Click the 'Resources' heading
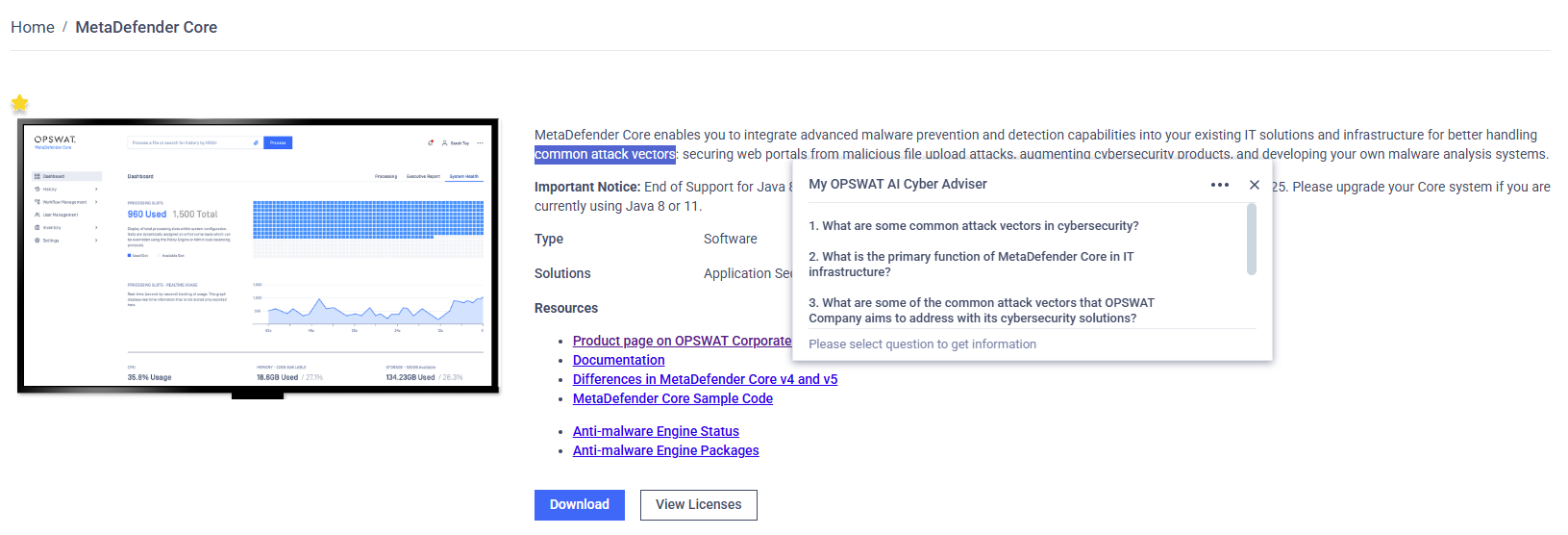The height and width of the screenshot is (535, 1568). click(566, 308)
